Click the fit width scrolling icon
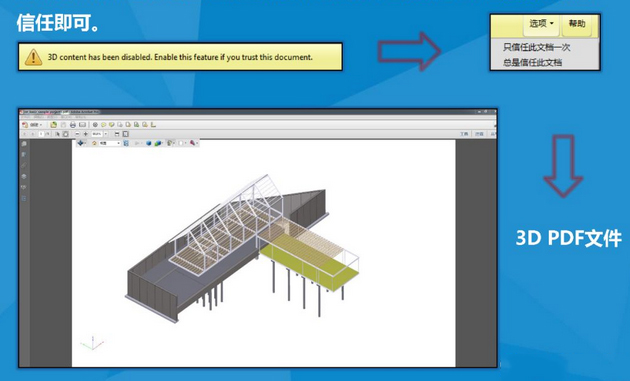The width and height of the screenshot is (630, 381). (117, 134)
